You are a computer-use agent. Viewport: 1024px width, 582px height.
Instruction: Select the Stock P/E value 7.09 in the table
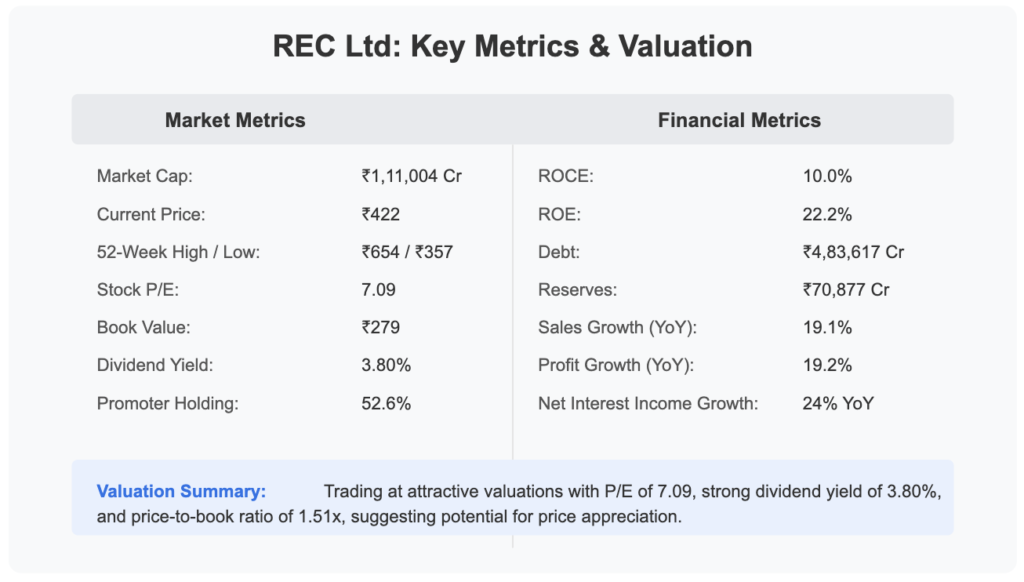(379, 290)
